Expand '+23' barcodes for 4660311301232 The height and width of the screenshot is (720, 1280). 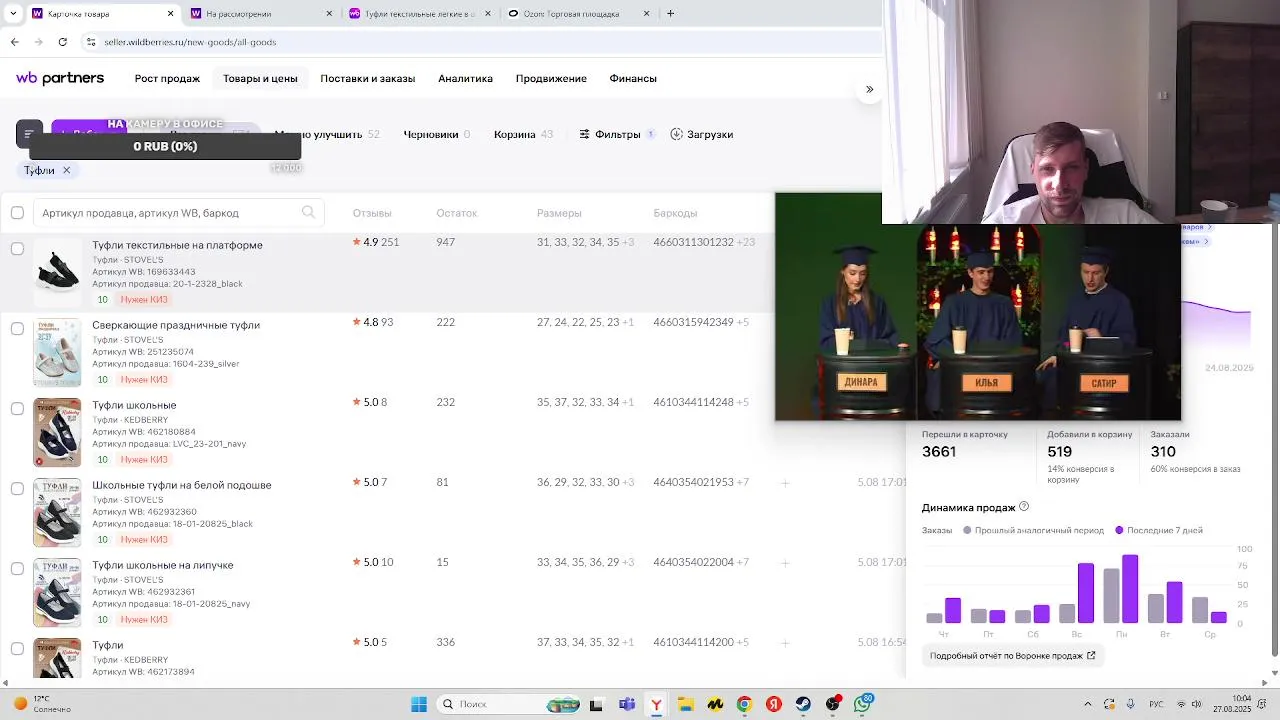click(x=745, y=242)
